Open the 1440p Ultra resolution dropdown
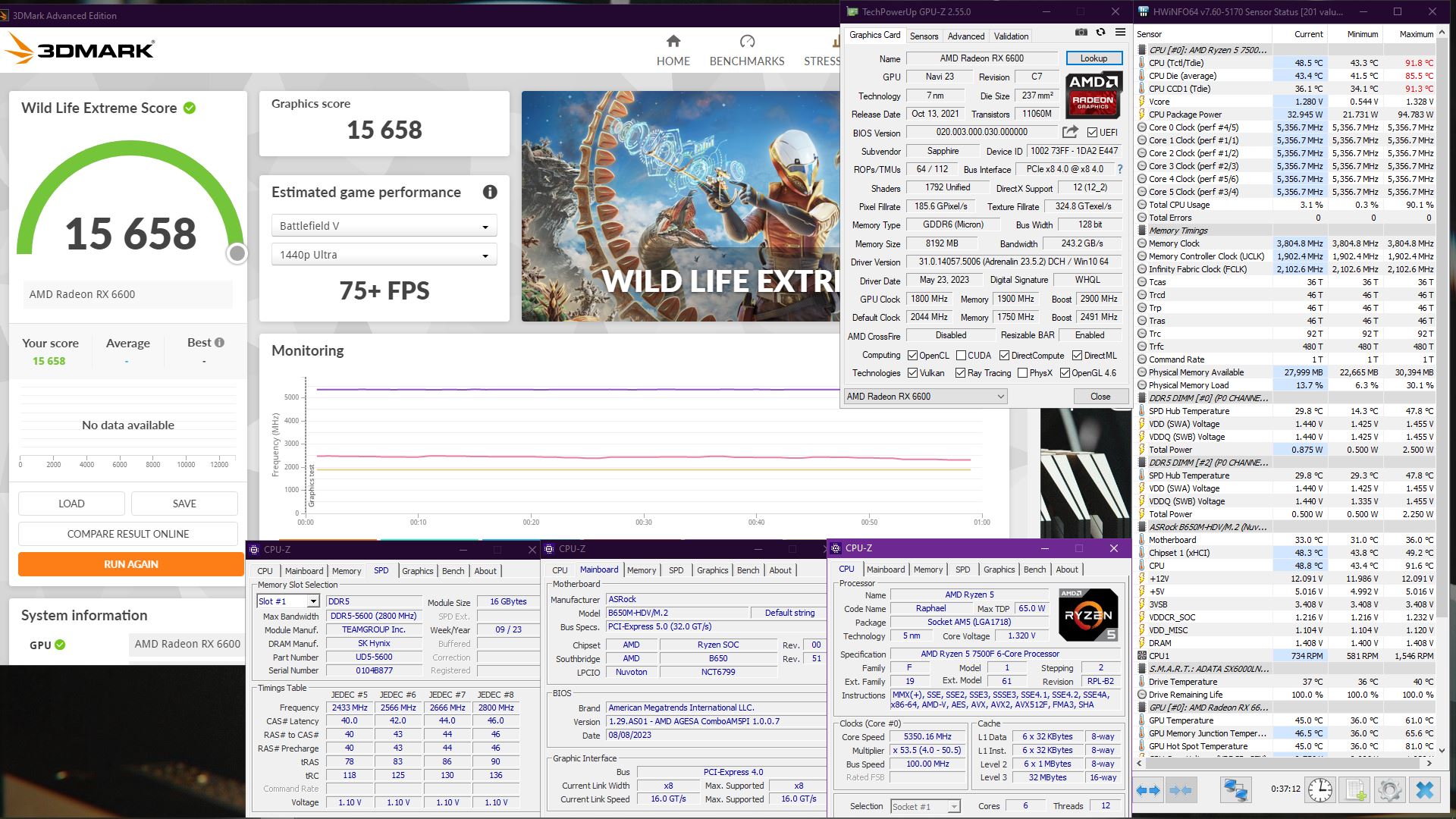This screenshot has width=1456, height=819. 384,255
